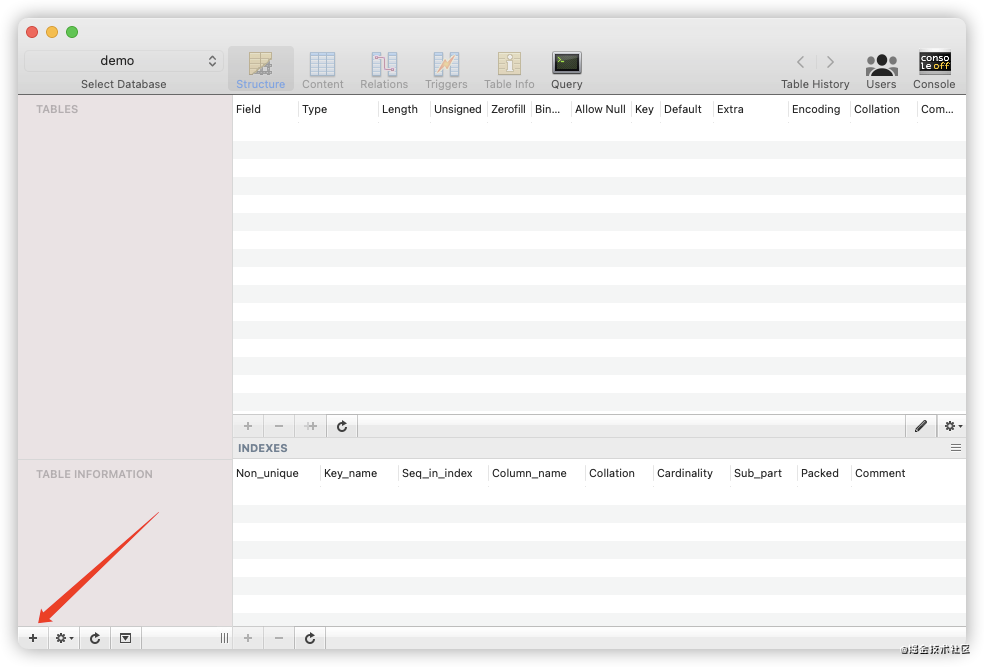Click the Column_name column header
Viewport: 984px width, 667px height.
(x=537, y=473)
